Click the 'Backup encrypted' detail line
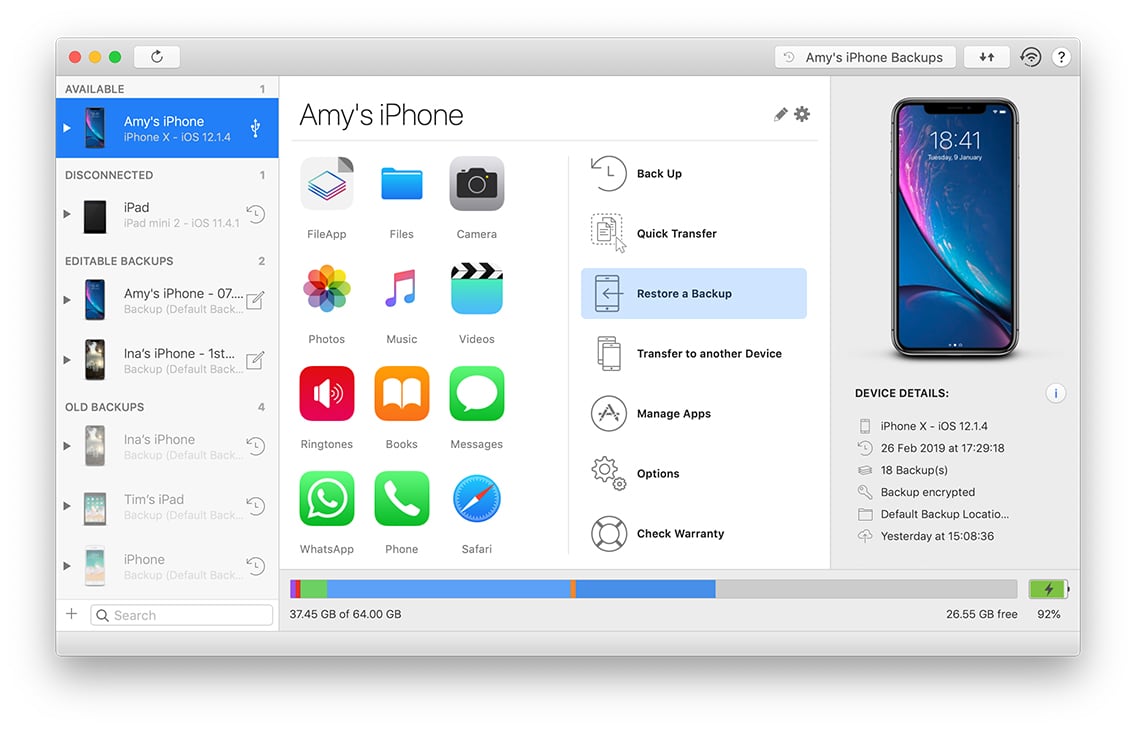The width and height of the screenshot is (1136, 730). (x=927, y=492)
